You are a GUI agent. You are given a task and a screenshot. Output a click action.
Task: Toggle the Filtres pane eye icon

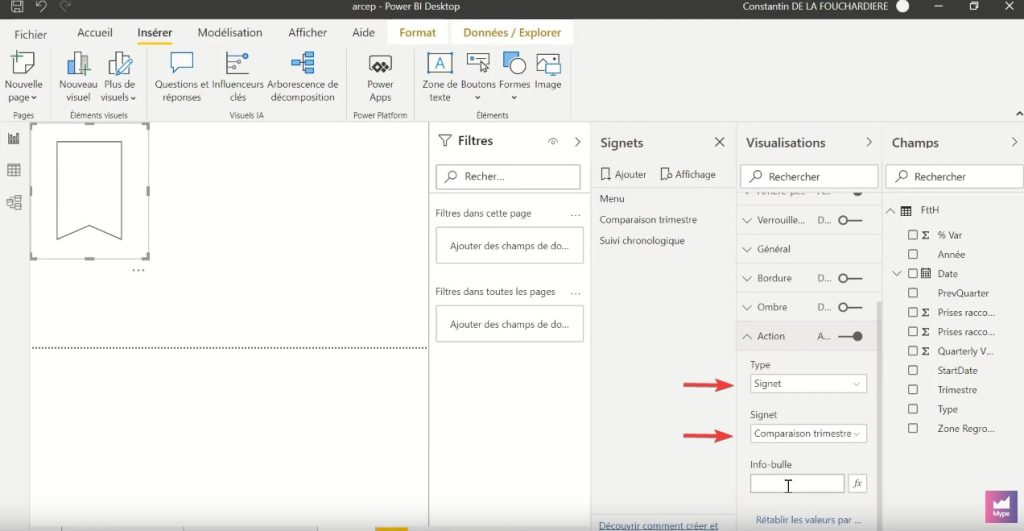click(553, 142)
